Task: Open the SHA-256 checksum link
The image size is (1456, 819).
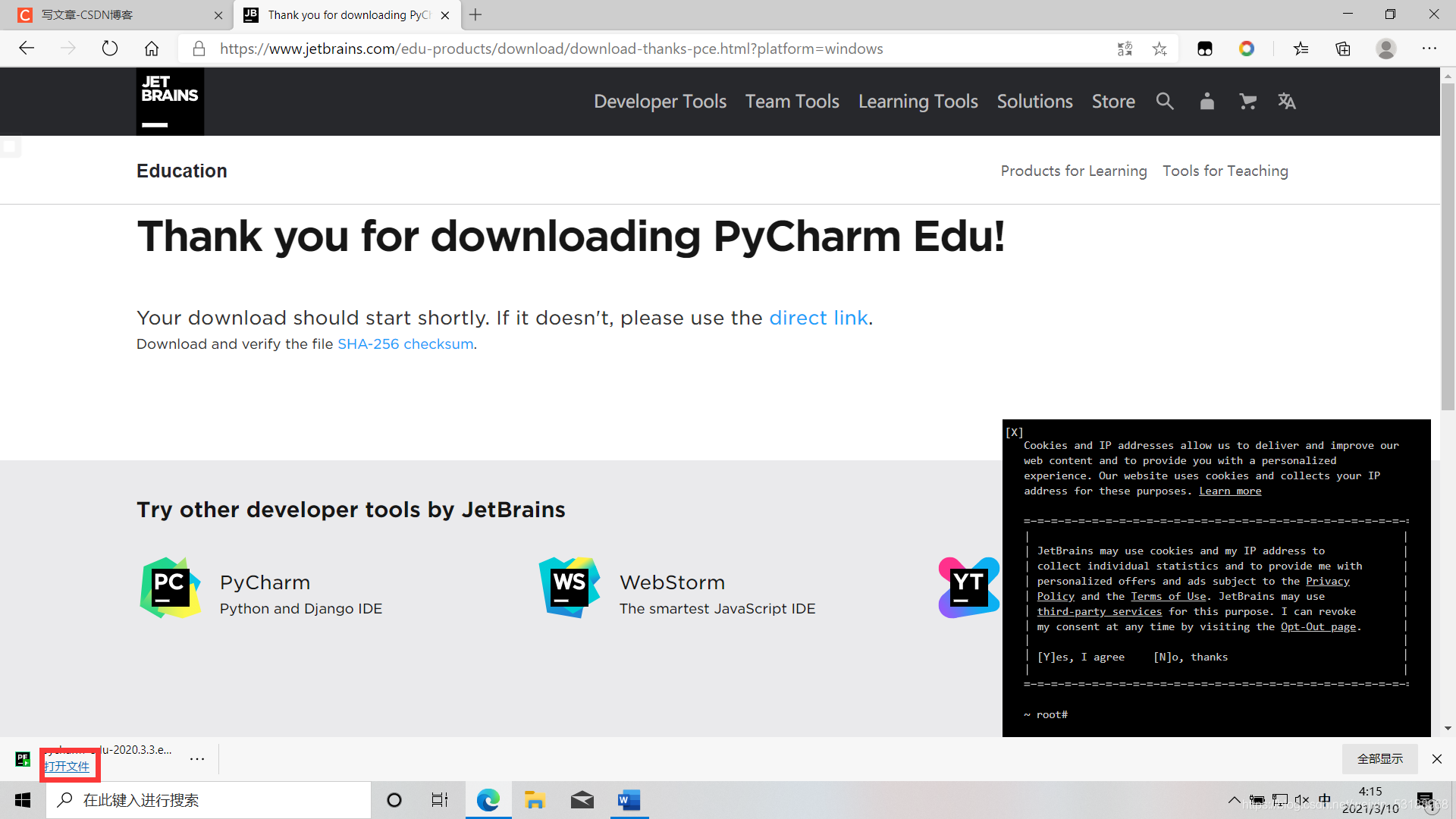Action: coord(406,344)
